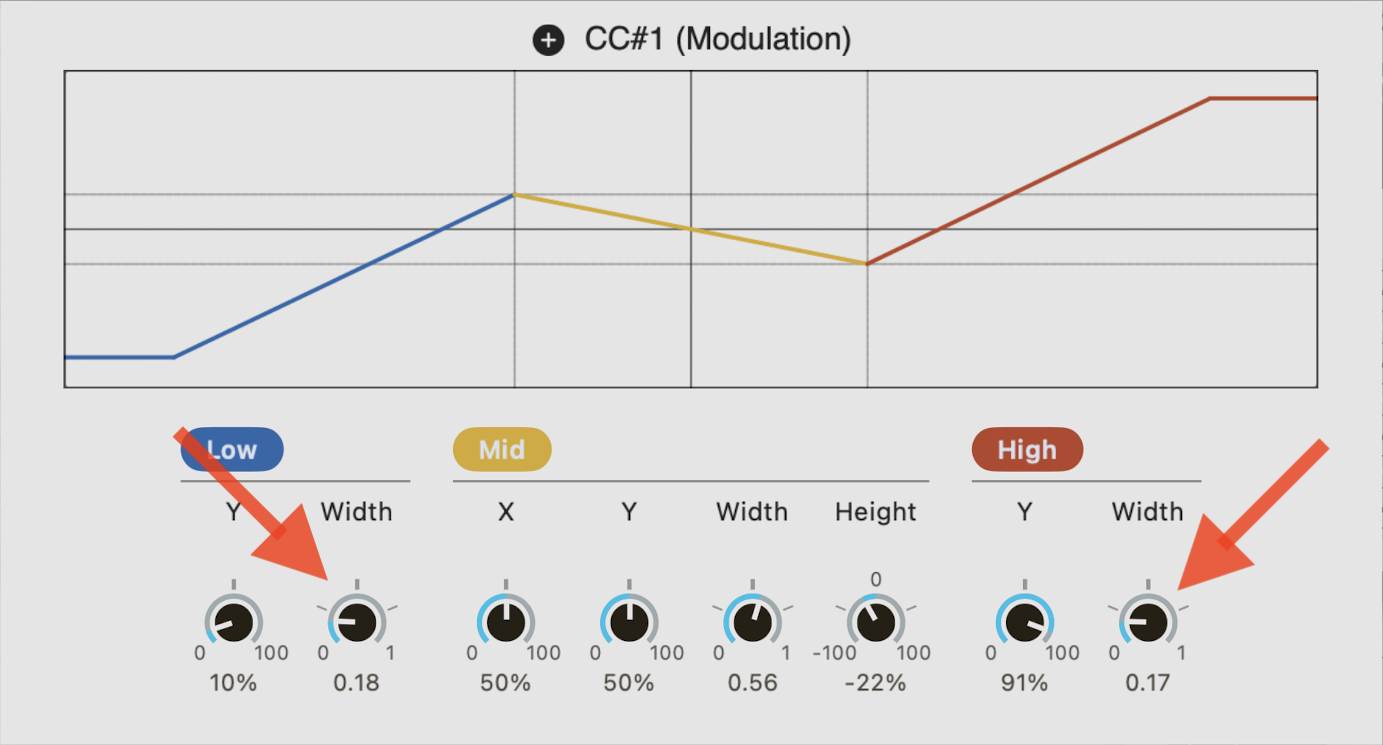This screenshot has height=745, width=1383.
Task: Click the High Width knob
Action: click(1148, 622)
